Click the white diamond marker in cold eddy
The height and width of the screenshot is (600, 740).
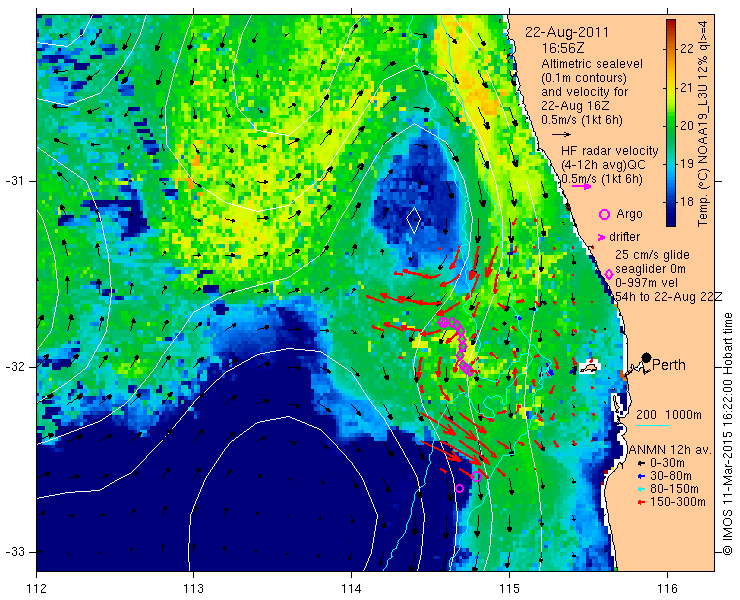point(414,220)
